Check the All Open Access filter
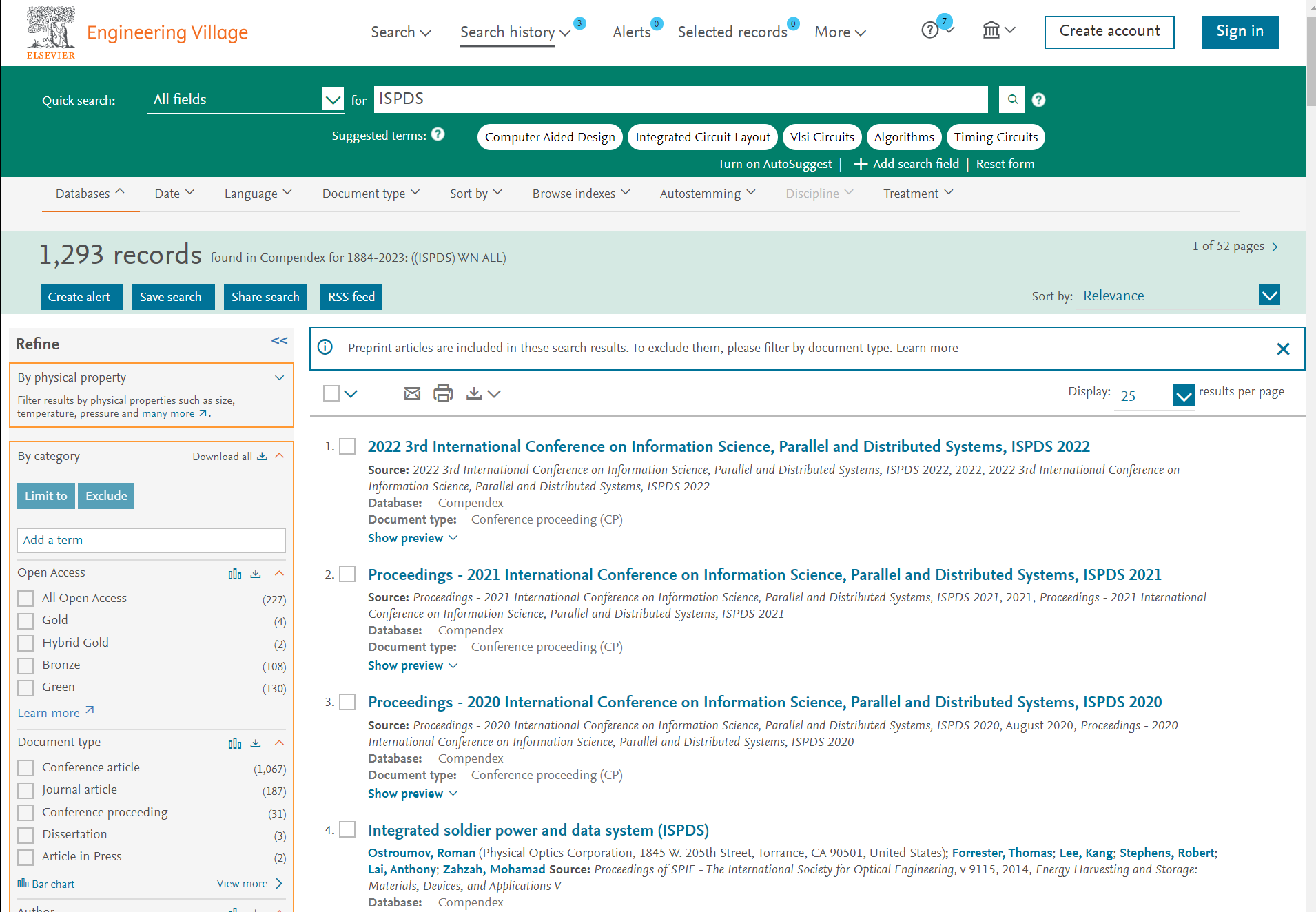Viewport: 1316px width, 912px height. coord(25,599)
